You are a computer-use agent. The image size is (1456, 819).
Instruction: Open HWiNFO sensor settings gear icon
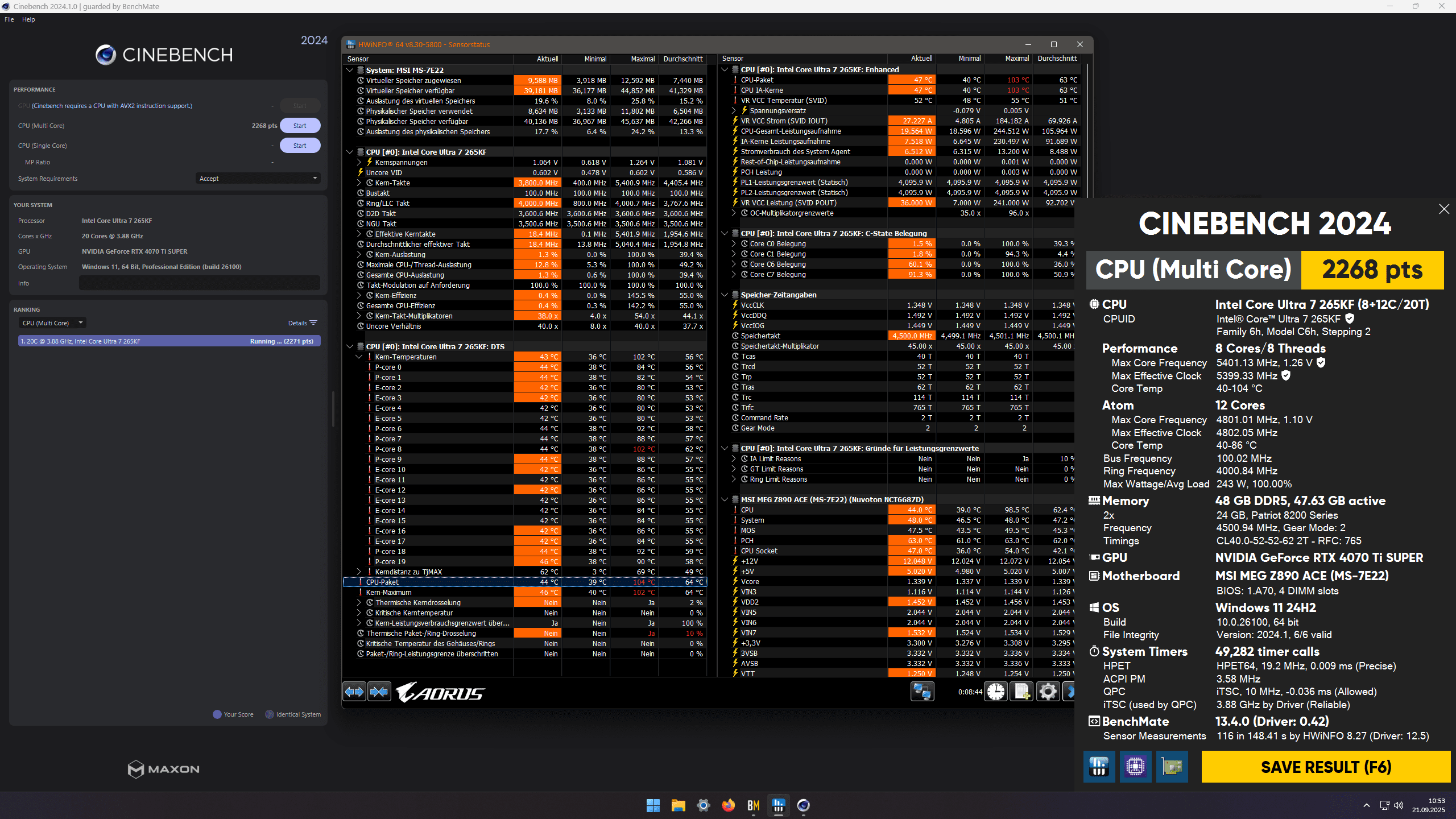[x=1048, y=692]
